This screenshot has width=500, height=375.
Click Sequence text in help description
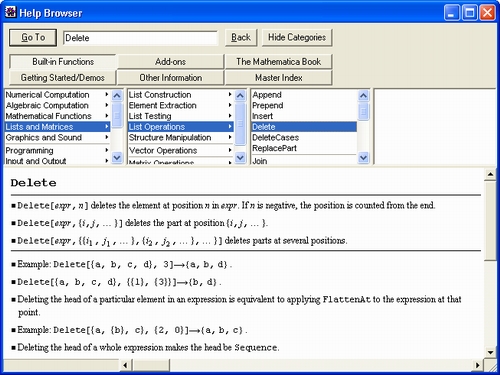coord(255,348)
